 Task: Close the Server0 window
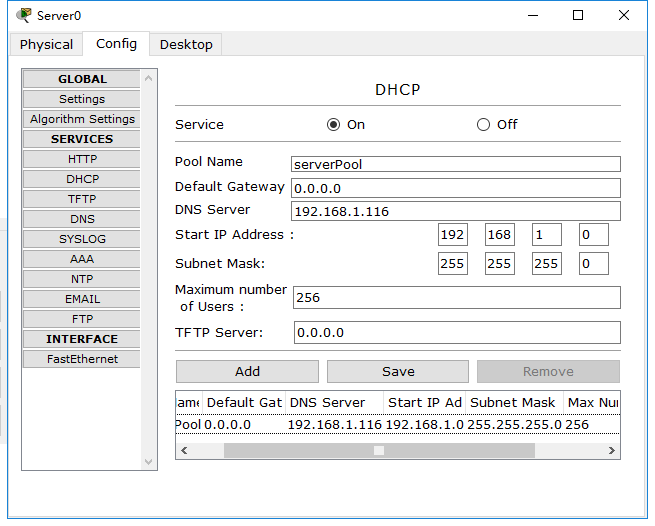click(624, 15)
